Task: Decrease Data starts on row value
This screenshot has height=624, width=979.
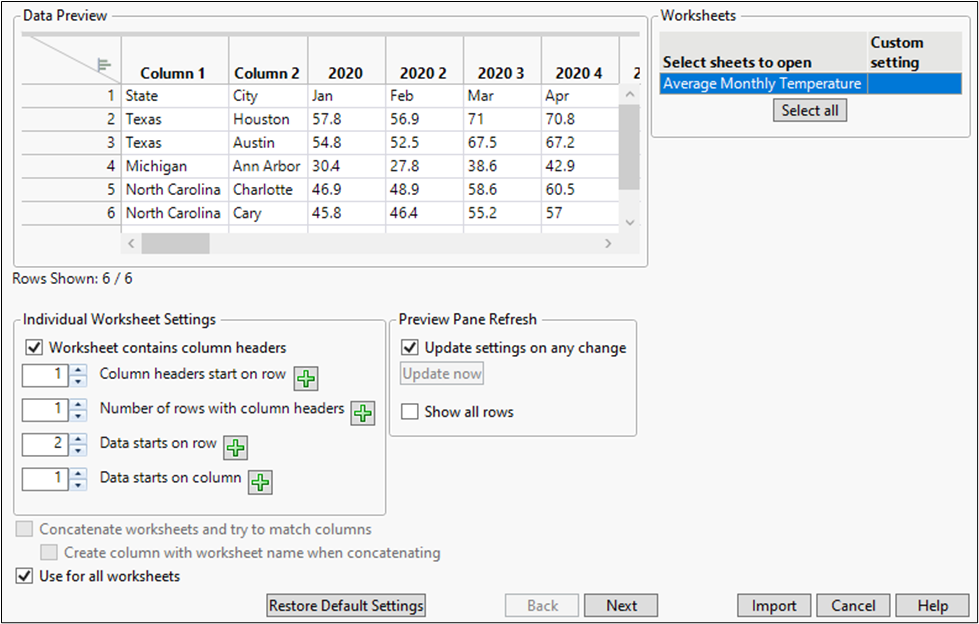Action: click(x=78, y=450)
